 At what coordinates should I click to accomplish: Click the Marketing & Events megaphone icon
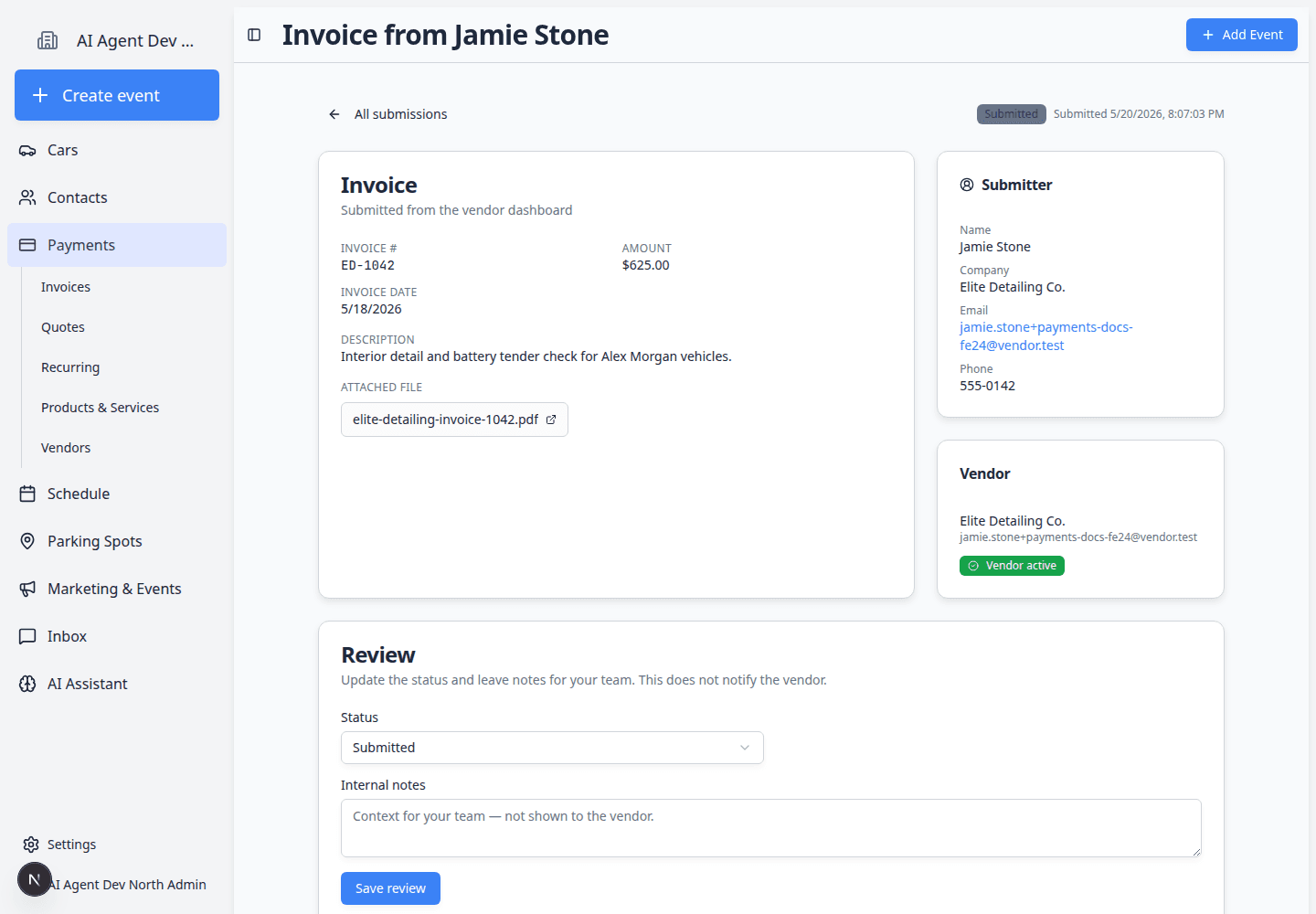point(27,589)
